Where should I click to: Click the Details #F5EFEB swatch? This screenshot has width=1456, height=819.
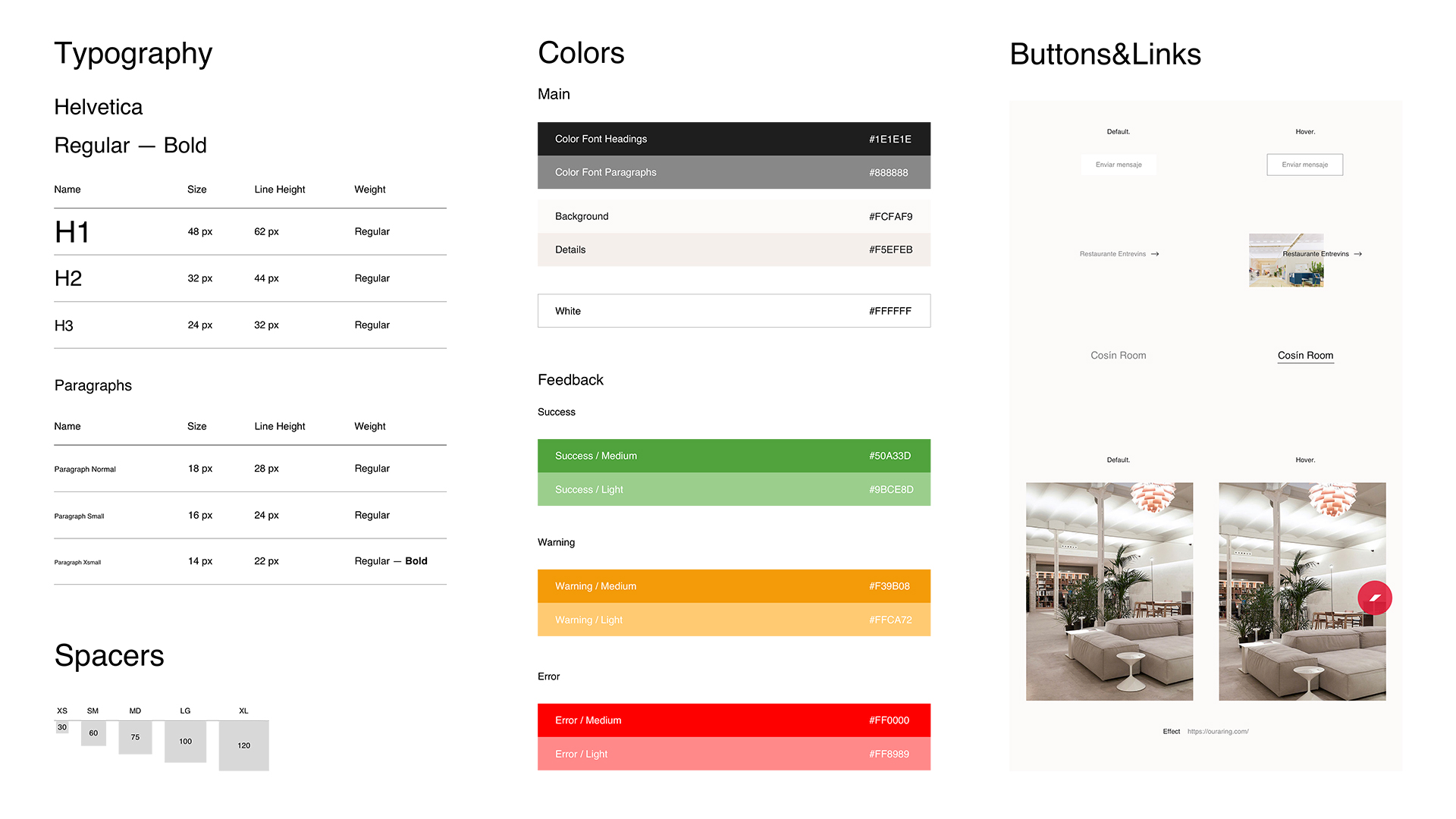point(733,249)
